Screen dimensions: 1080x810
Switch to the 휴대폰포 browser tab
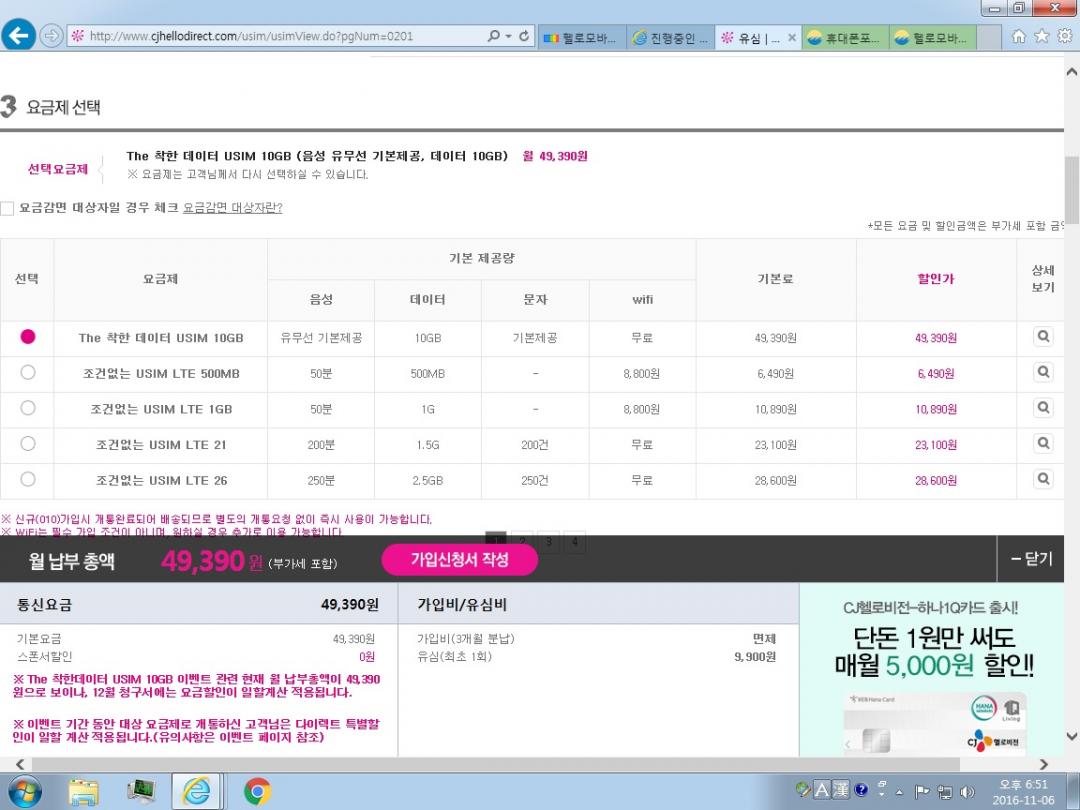844,38
